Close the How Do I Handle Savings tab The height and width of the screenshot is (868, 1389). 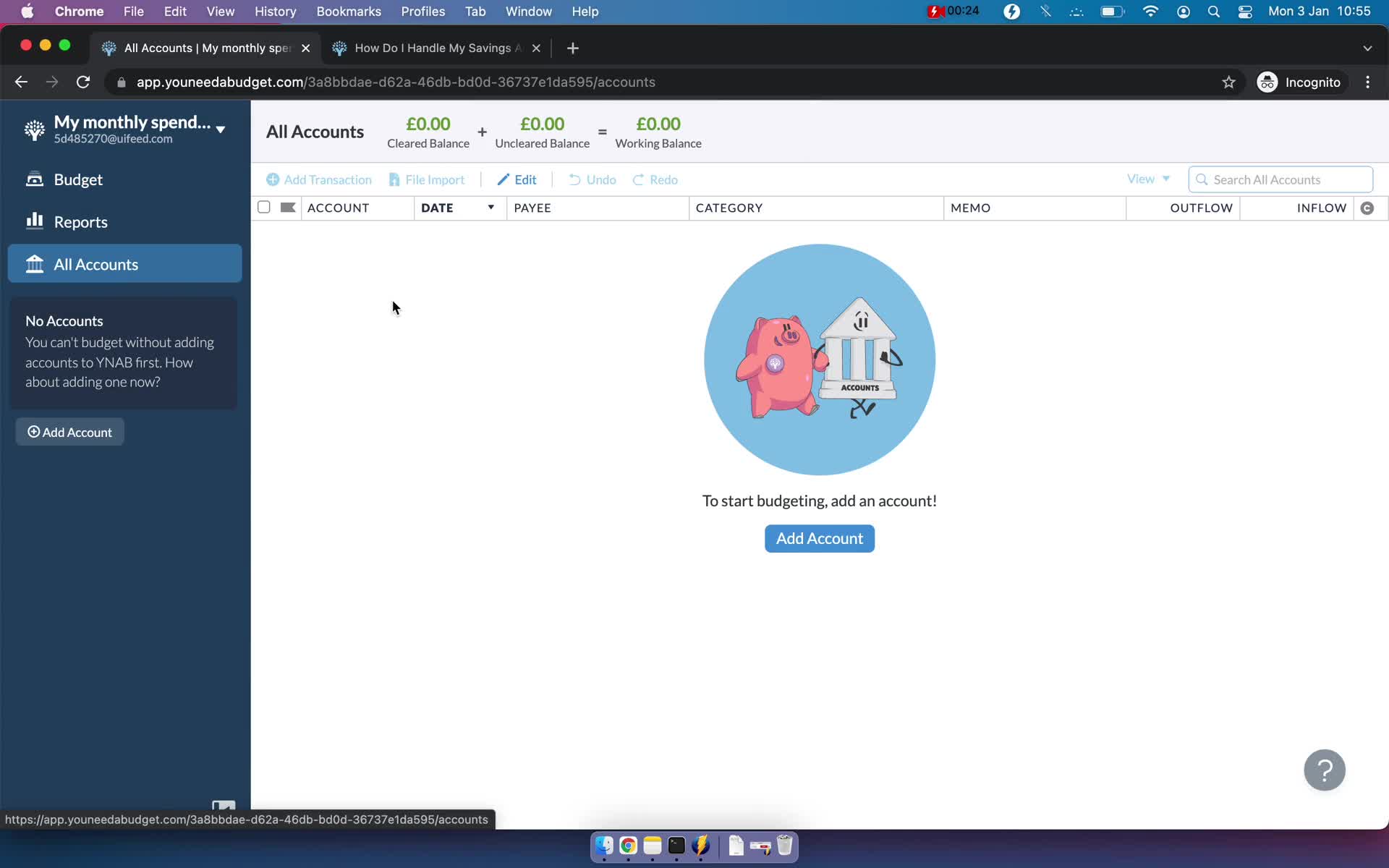(x=536, y=48)
